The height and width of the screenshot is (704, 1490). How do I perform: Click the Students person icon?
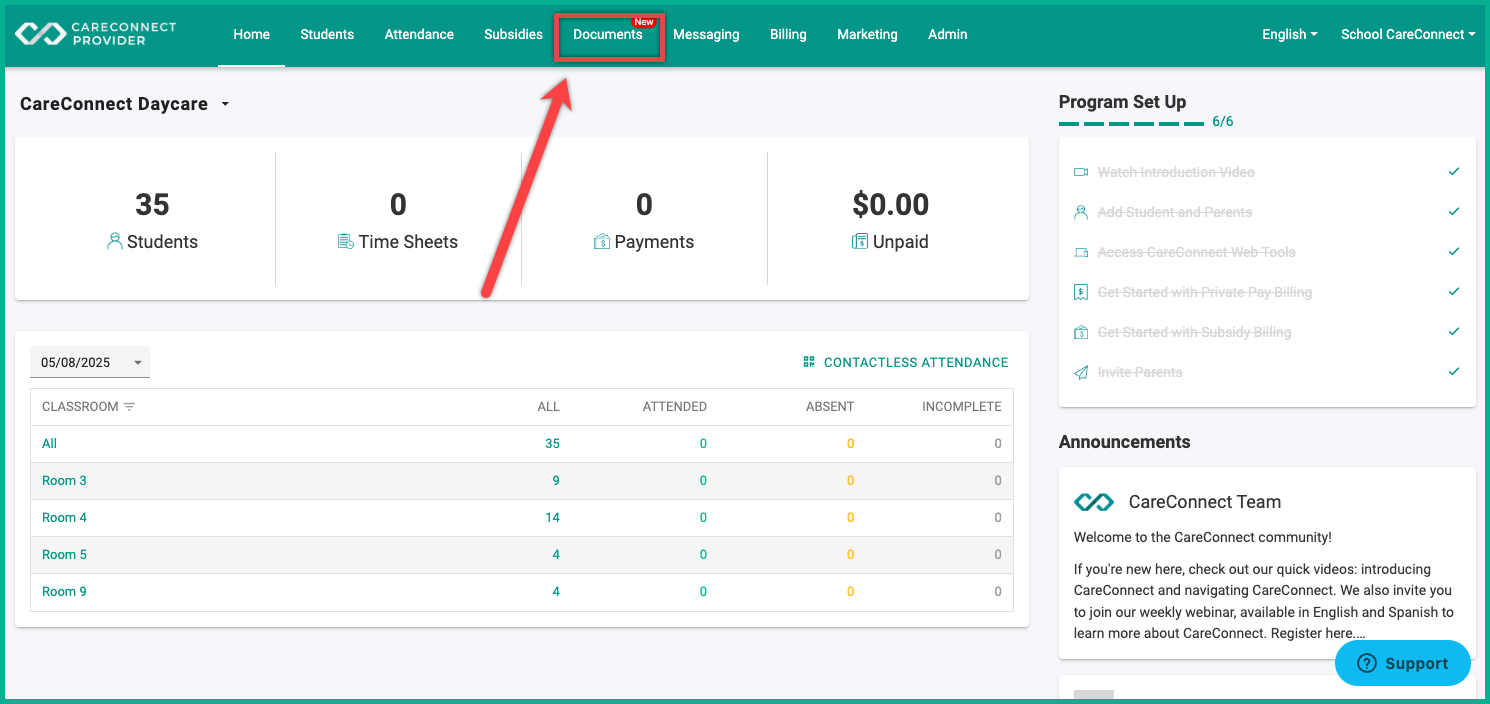[x=115, y=241]
